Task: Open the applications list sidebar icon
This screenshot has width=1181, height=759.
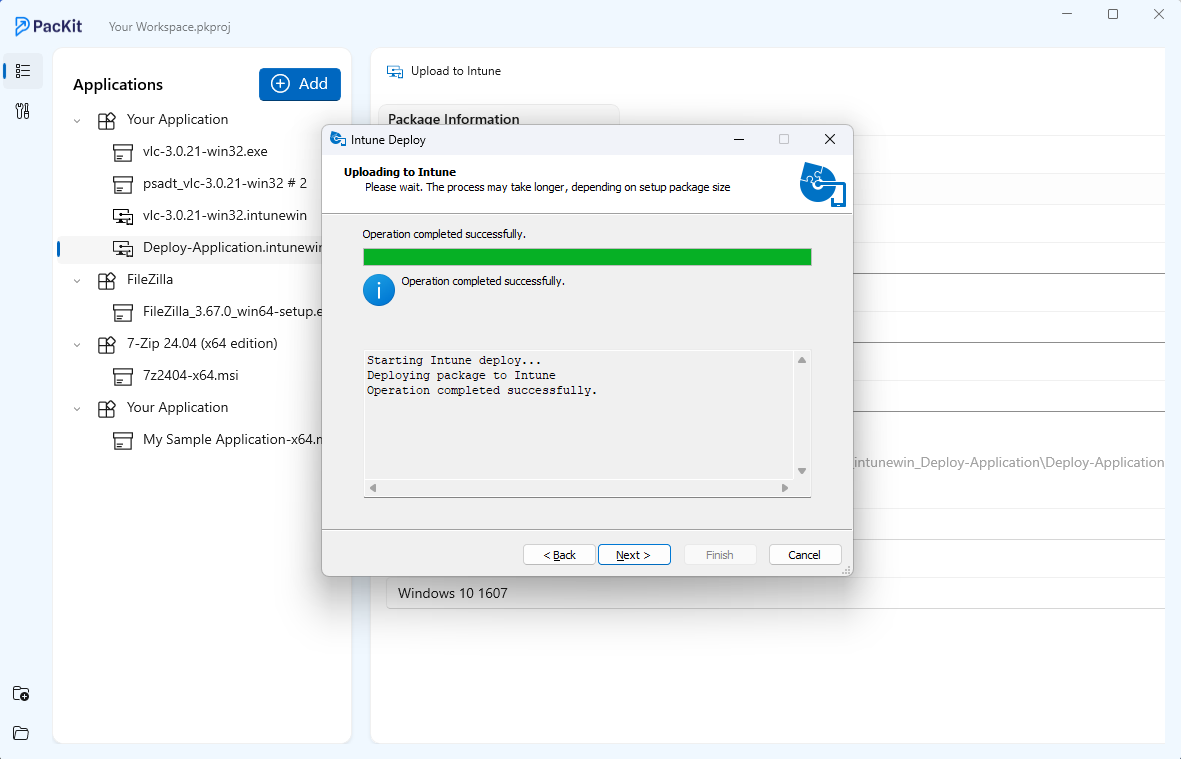Action: click(x=23, y=71)
